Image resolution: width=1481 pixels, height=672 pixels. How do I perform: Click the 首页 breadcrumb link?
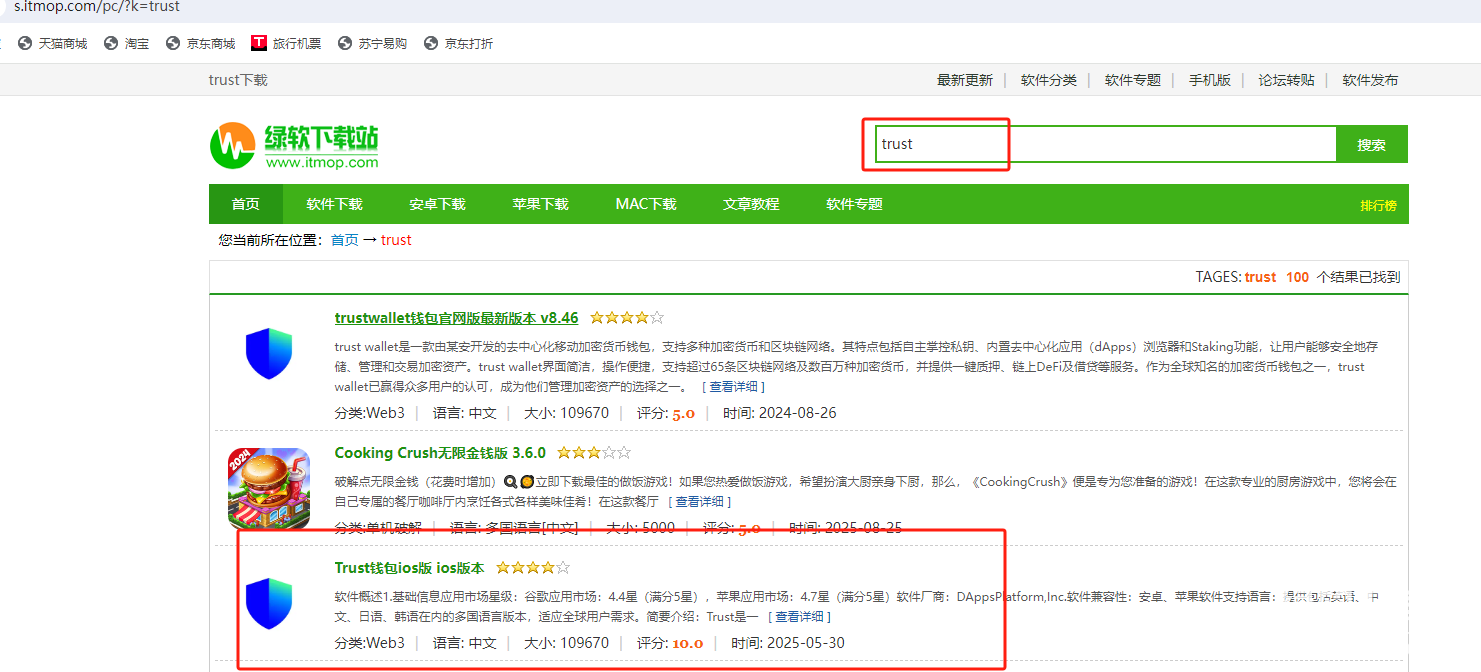coord(344,240)
